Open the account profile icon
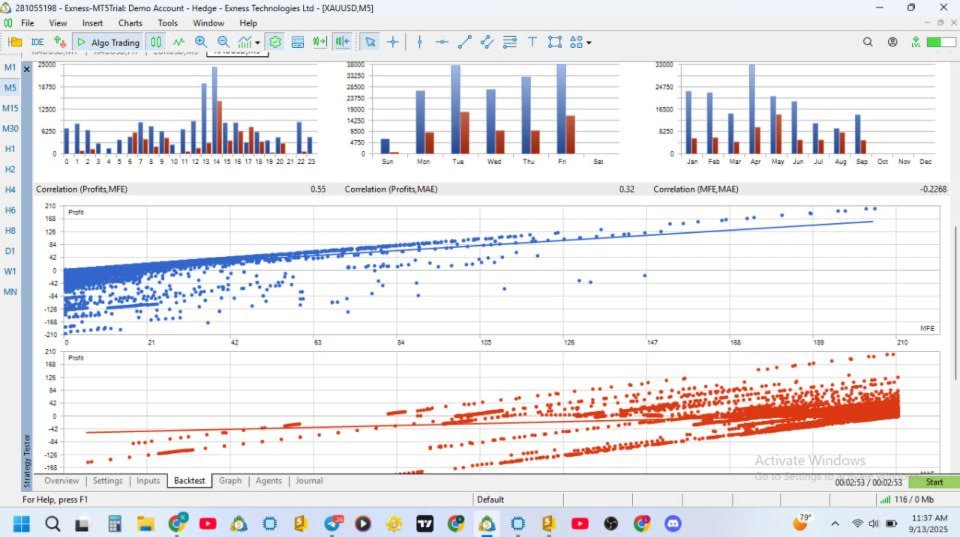The height and width of the screenshot is (537, 960). (x=893, y=42)
